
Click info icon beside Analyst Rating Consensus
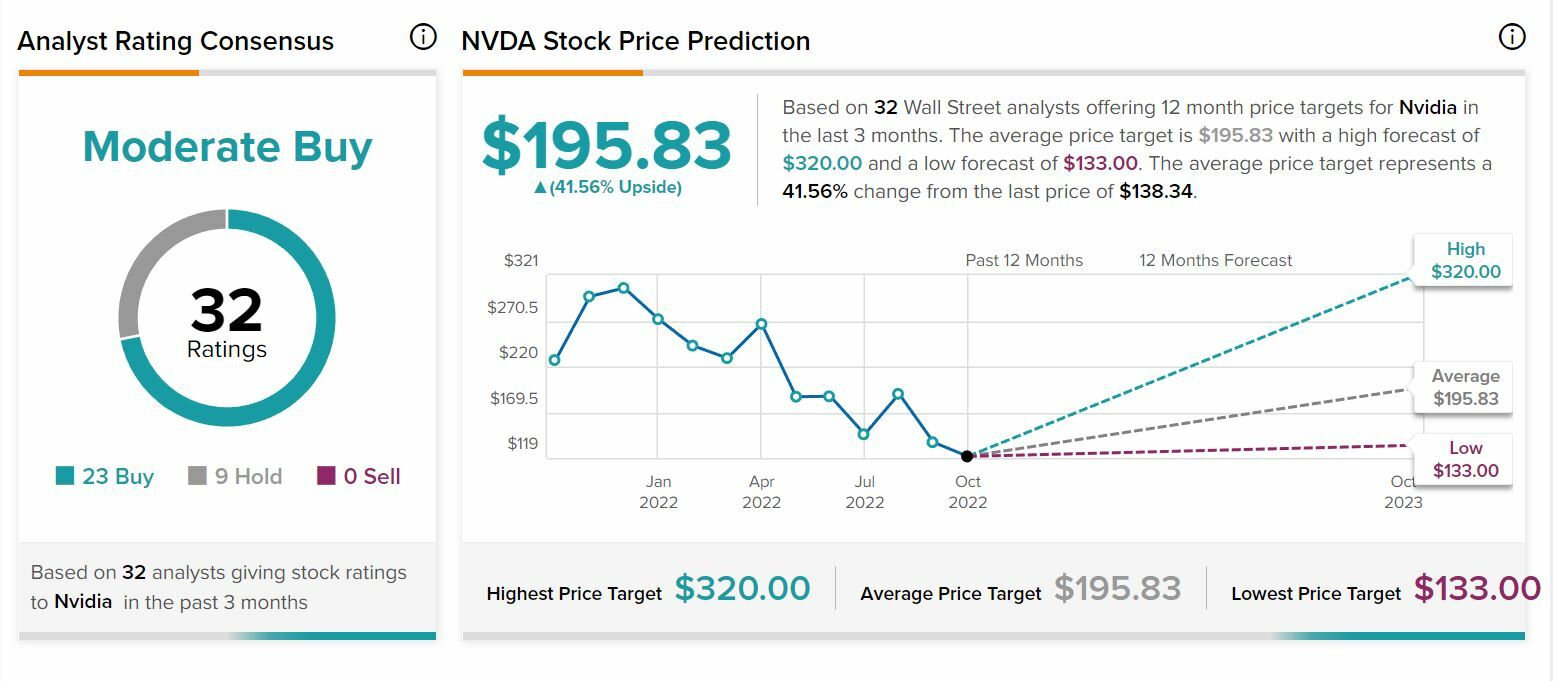(x=423, y=37)
